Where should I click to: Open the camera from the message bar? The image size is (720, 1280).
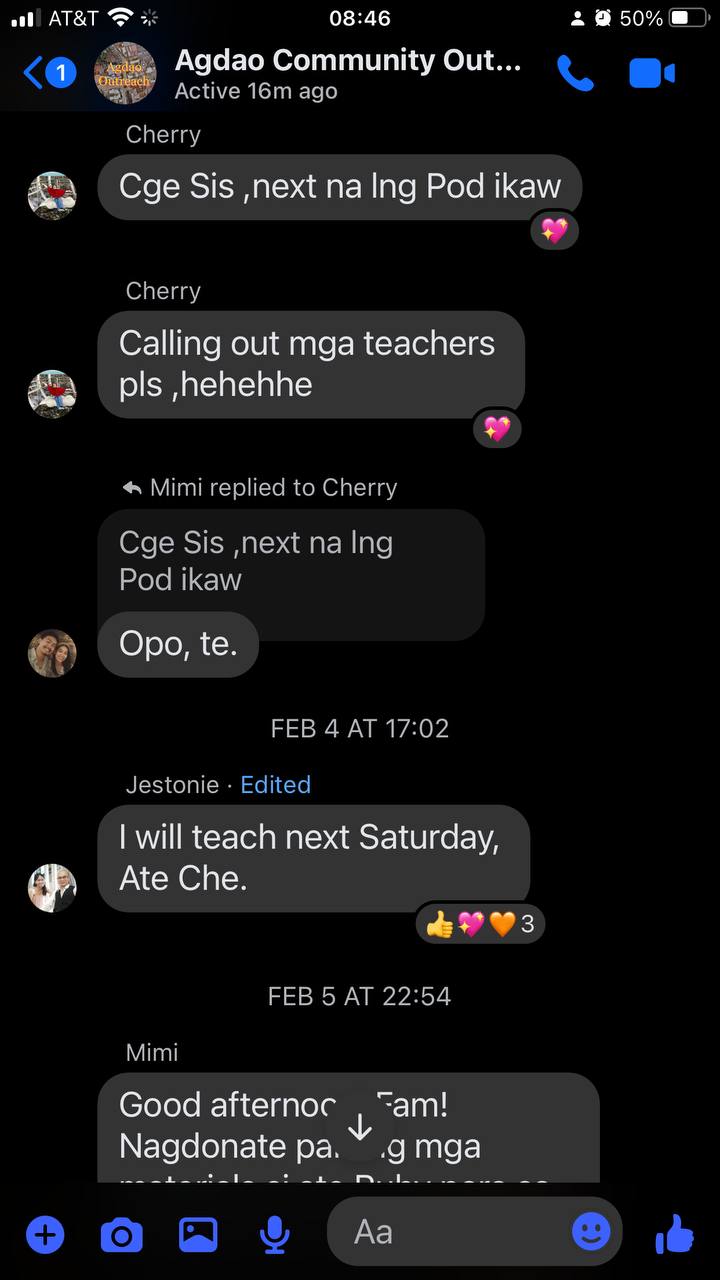(121, 1236)
